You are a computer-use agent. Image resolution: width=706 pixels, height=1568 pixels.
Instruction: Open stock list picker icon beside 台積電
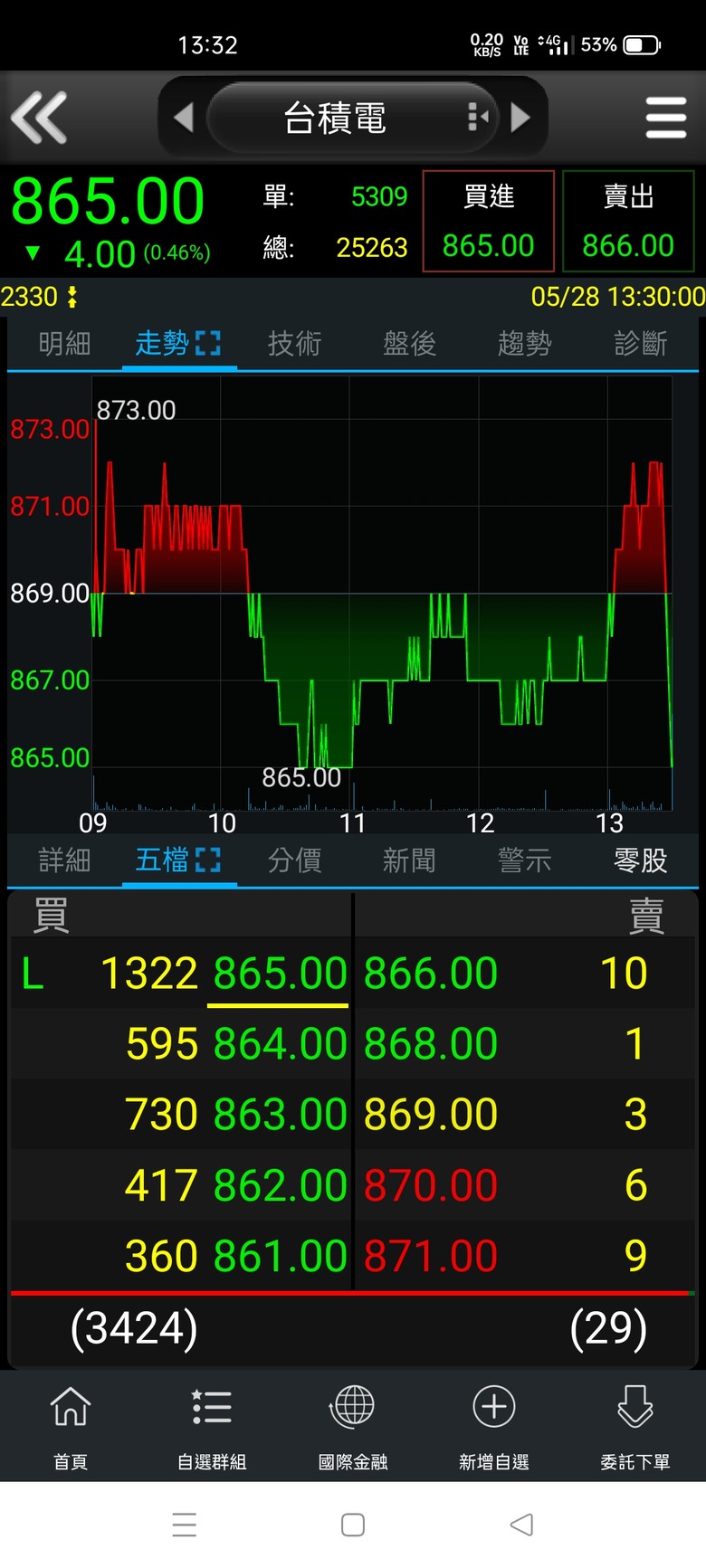[477, 118]
